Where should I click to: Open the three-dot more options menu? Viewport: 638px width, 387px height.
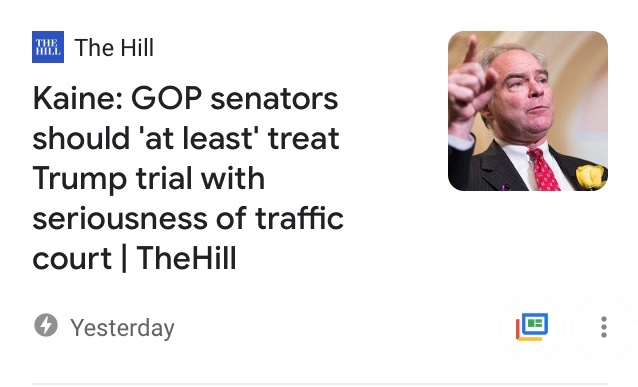click(604, 327)
